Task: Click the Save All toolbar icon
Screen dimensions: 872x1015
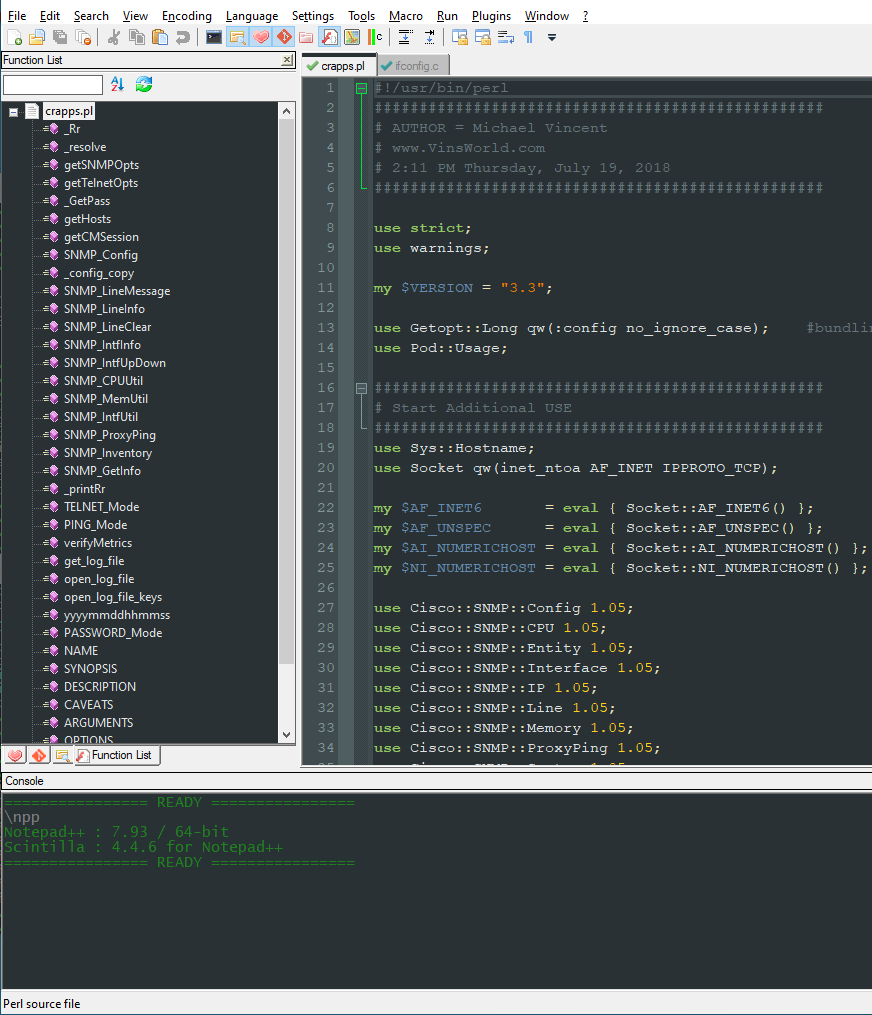Action: click(60, 38)
